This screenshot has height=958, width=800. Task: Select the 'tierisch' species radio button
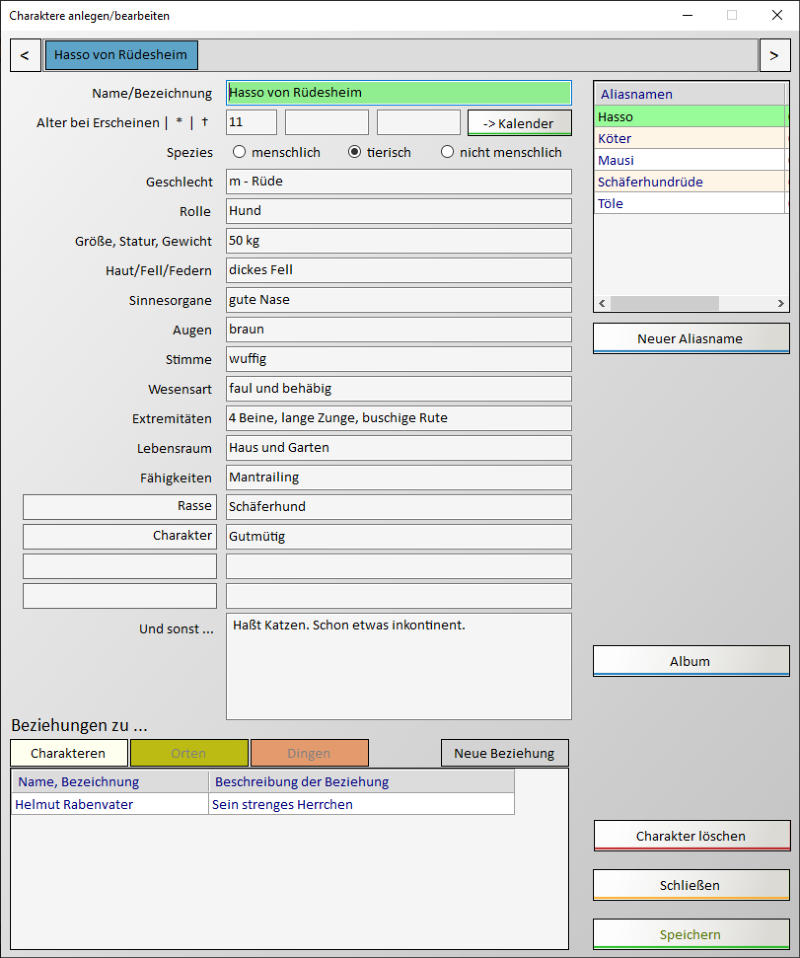pos(354,153)
